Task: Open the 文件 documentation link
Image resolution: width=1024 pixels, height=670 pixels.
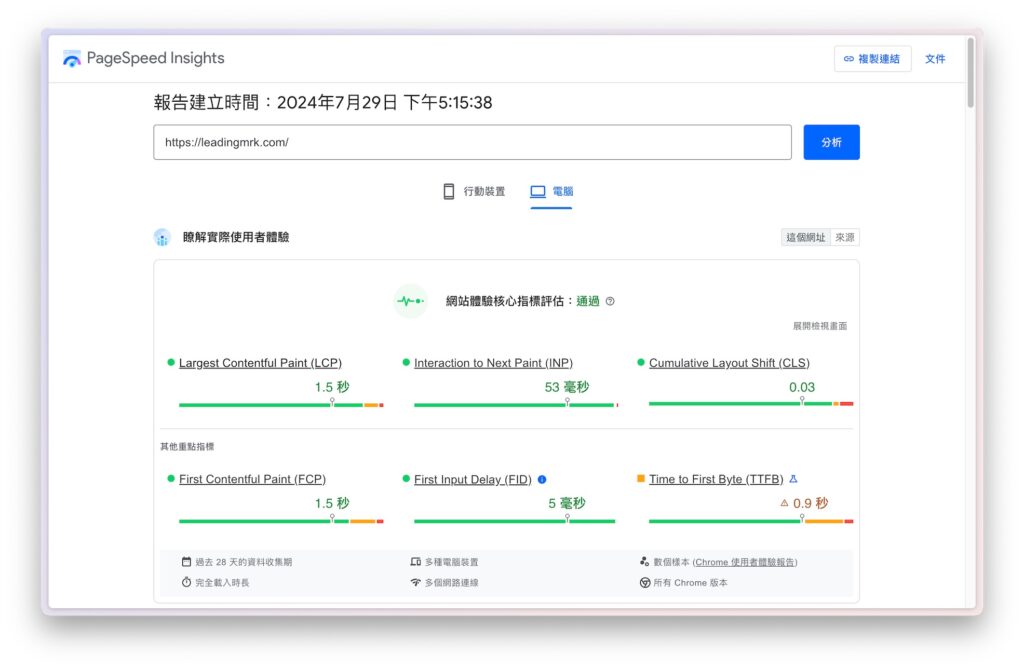Action: click(x=935, y=59)
